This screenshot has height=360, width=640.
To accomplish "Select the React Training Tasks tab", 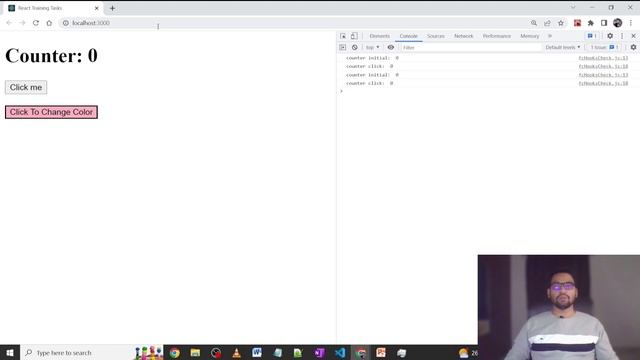I will pos(53,8).
